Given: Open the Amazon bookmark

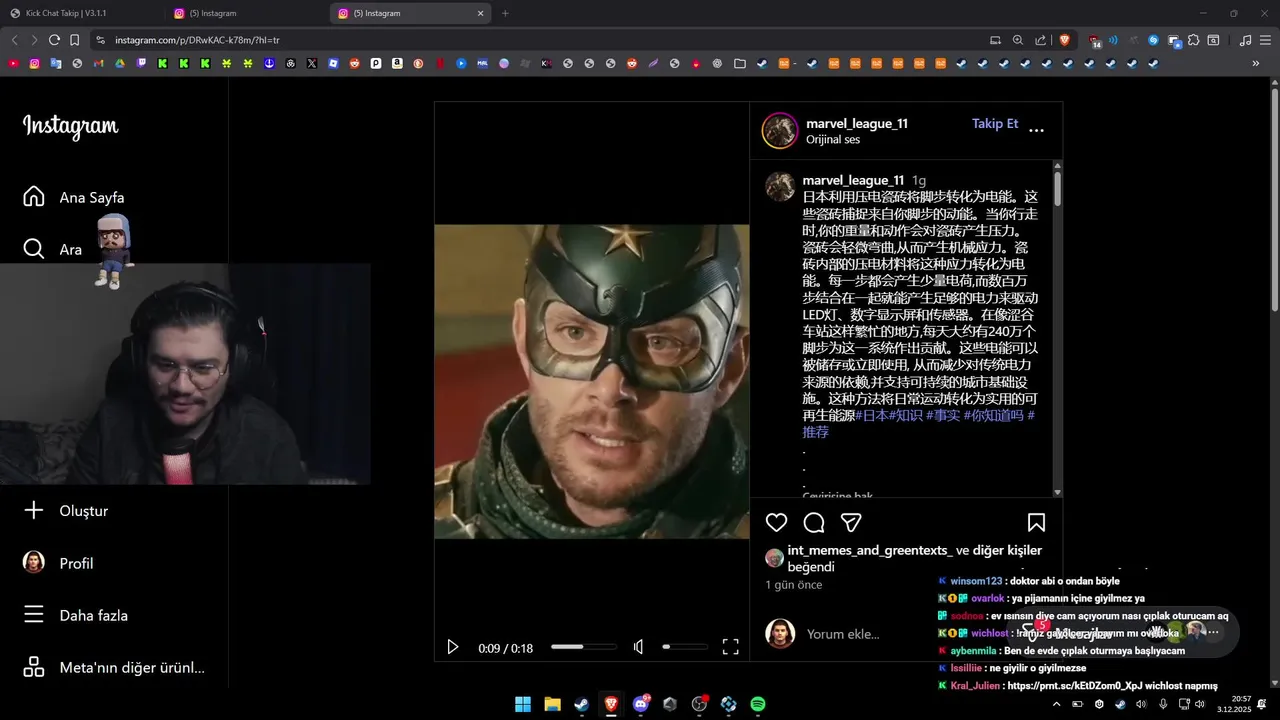Looking at the screenshot, I should [x=397, y=63].
